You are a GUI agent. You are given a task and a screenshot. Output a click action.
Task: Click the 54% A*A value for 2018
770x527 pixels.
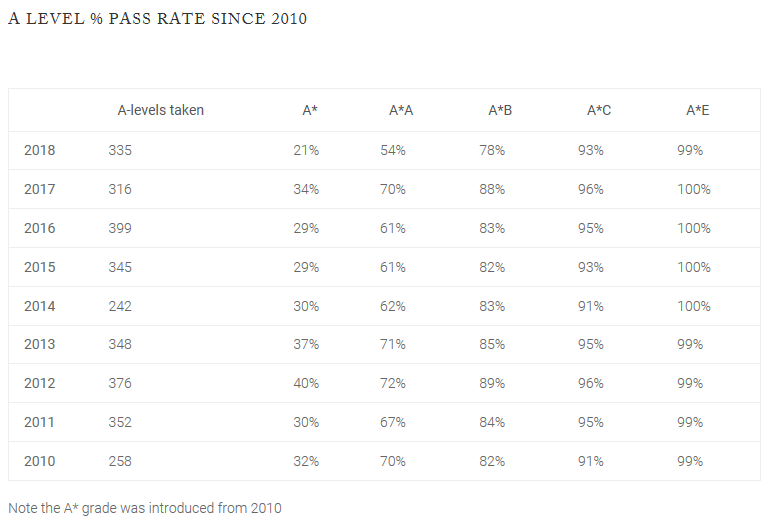coord(393,150)
